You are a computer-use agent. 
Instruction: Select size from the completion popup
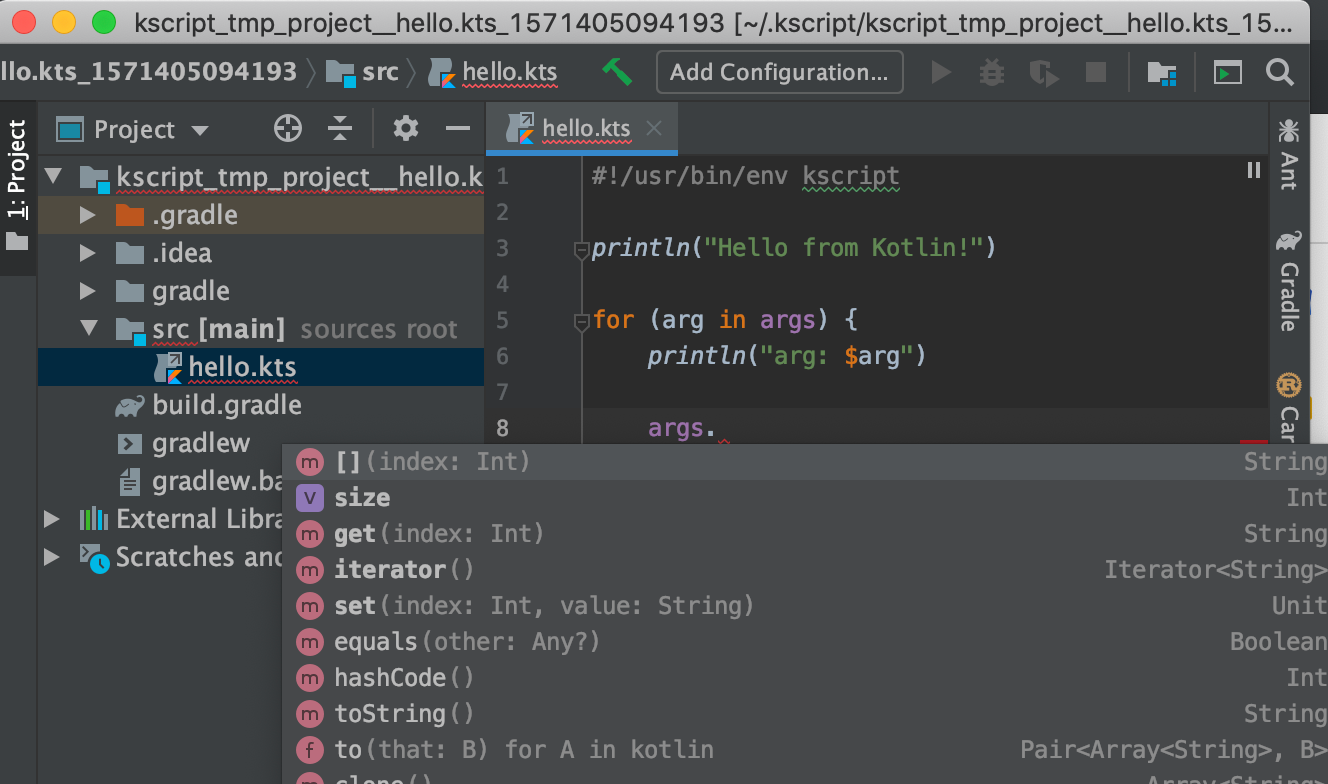362,497
